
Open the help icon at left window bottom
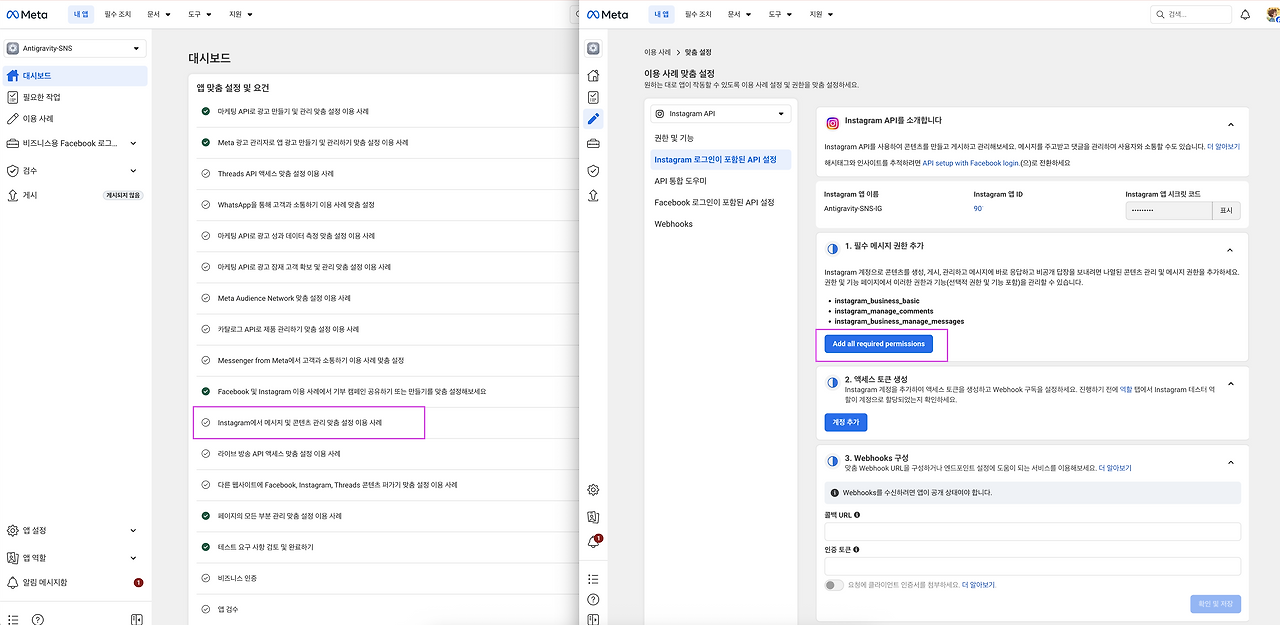click(38, 619)
